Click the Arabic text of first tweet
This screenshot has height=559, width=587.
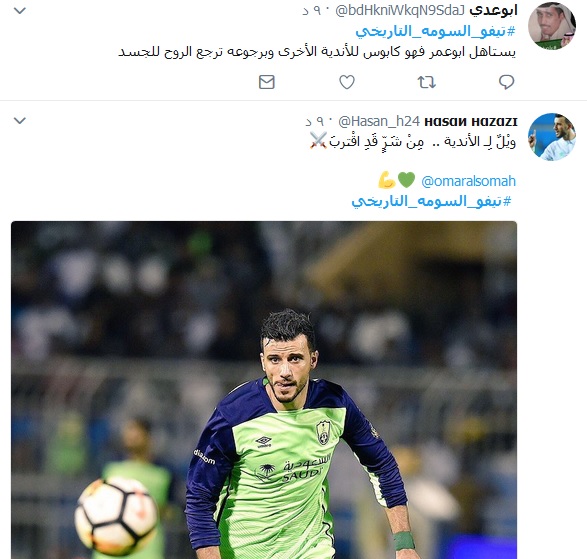point(317,52)
